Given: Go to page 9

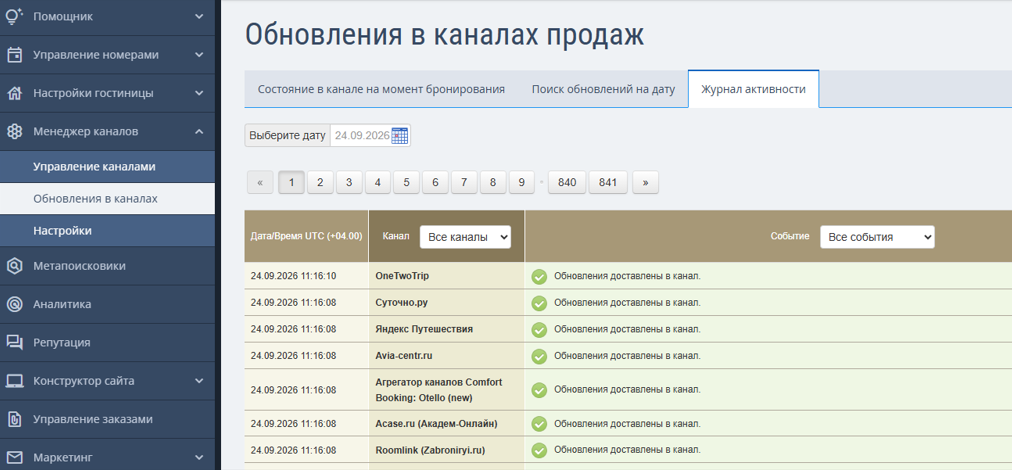Looking at the screenshot, I should coord(521,183).
